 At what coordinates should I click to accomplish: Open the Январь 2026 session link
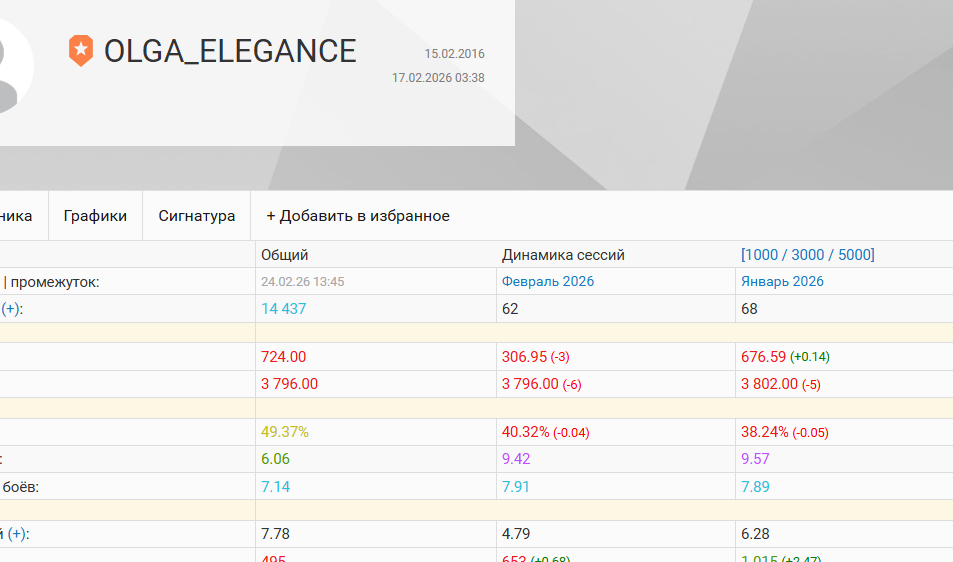[x=782, y=281]
